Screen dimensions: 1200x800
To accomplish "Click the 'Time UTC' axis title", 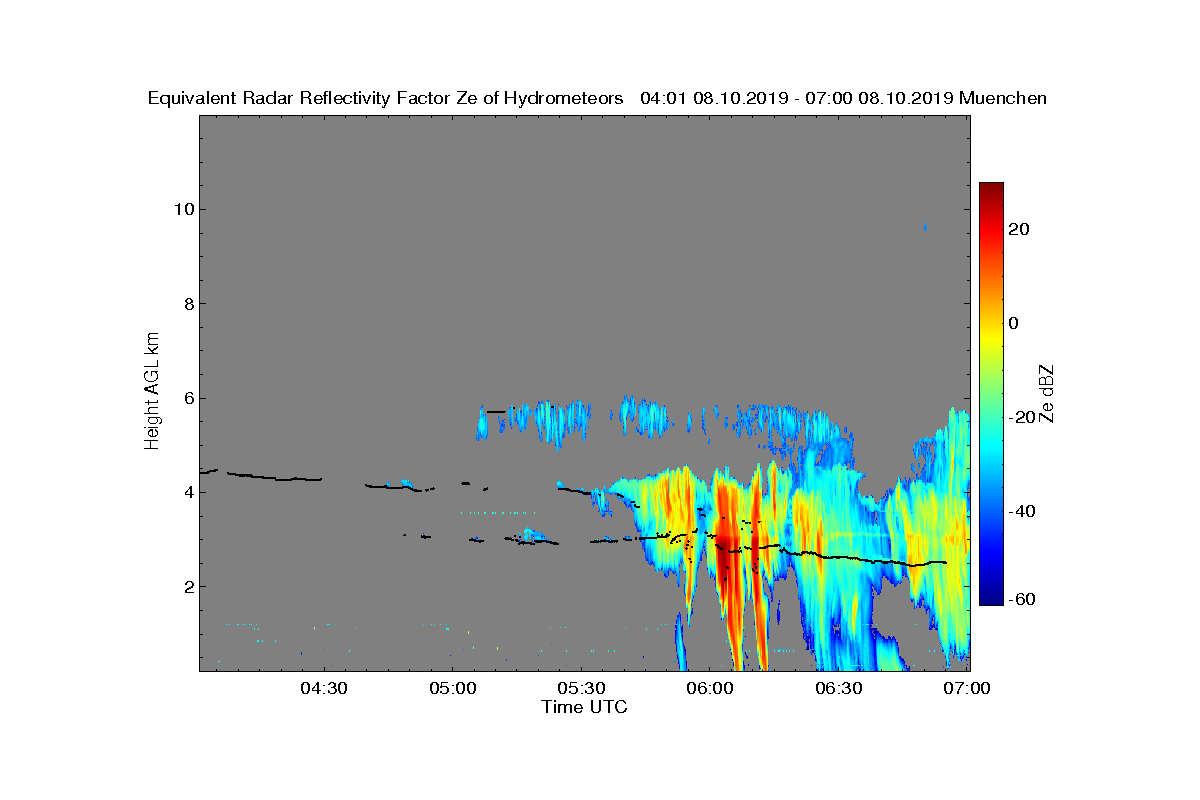I will point(585,707).
